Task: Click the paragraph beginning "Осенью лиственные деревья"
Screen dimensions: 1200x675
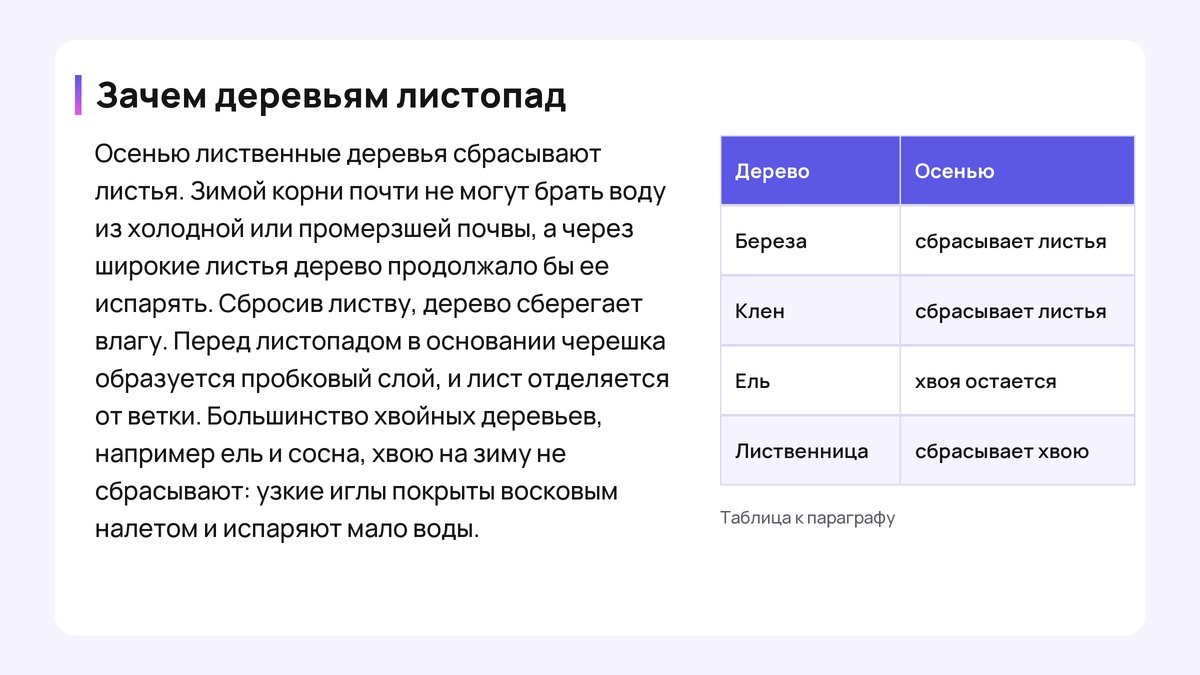Action: 382,342
